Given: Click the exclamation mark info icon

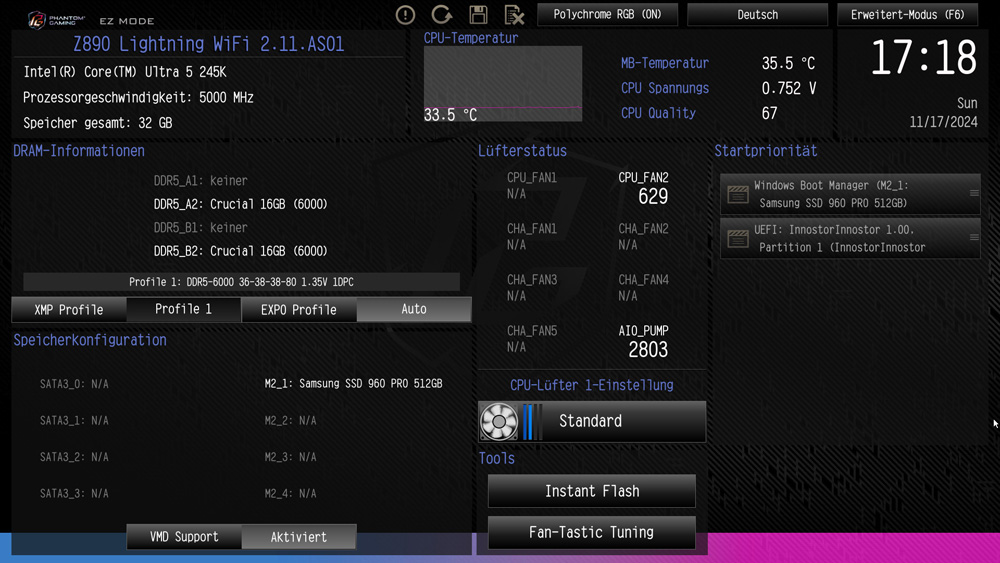Looking at the screenshot, I should tap(405, 15).
